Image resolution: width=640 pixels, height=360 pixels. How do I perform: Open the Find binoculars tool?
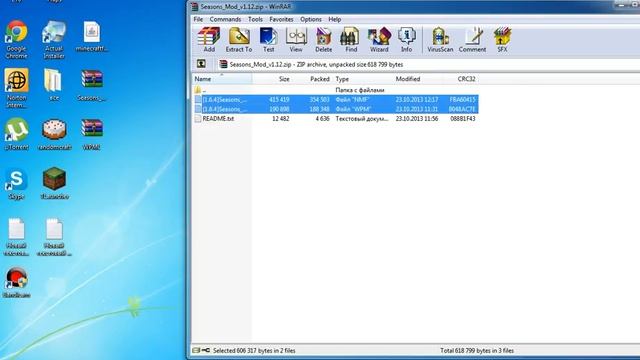(351, 40)
